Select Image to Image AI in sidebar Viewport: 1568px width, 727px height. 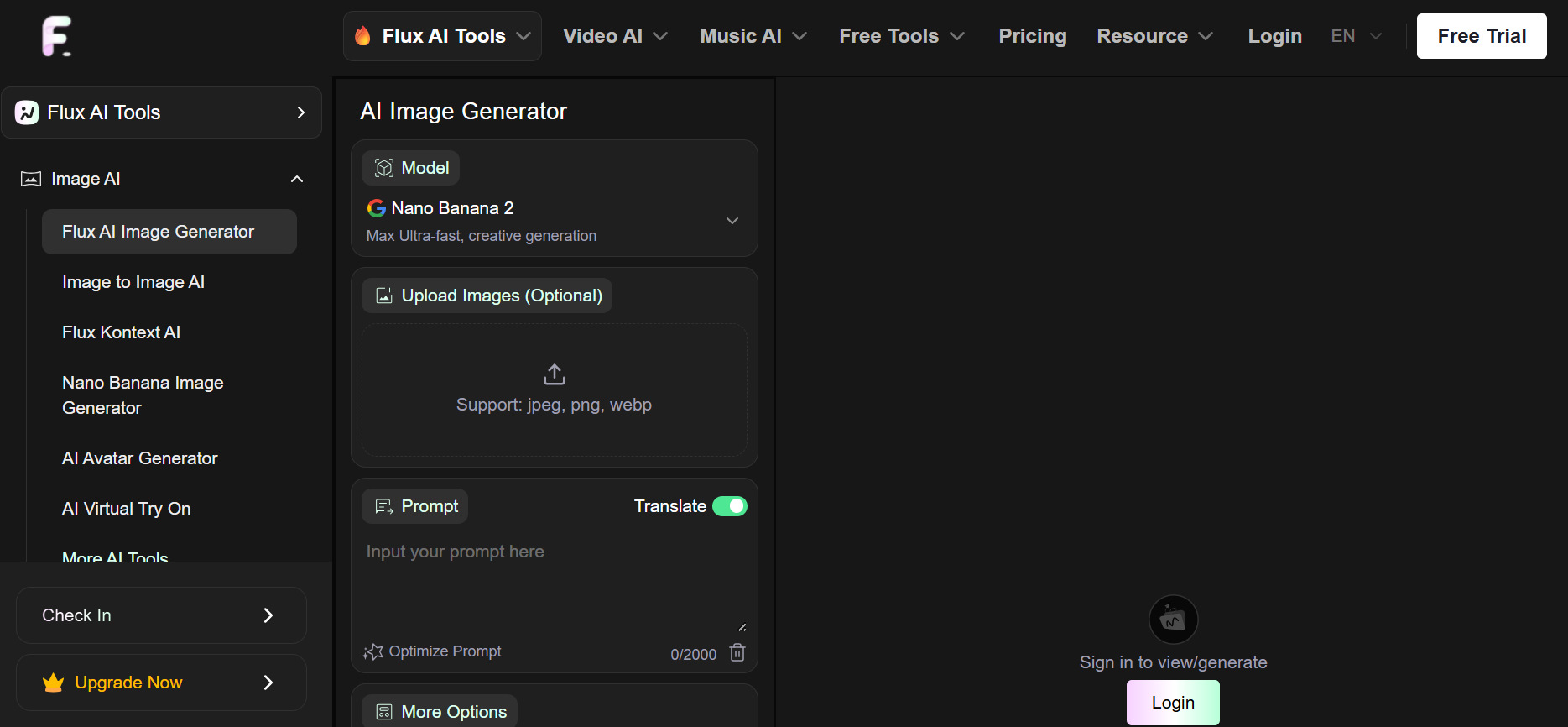tap(133, 282)
